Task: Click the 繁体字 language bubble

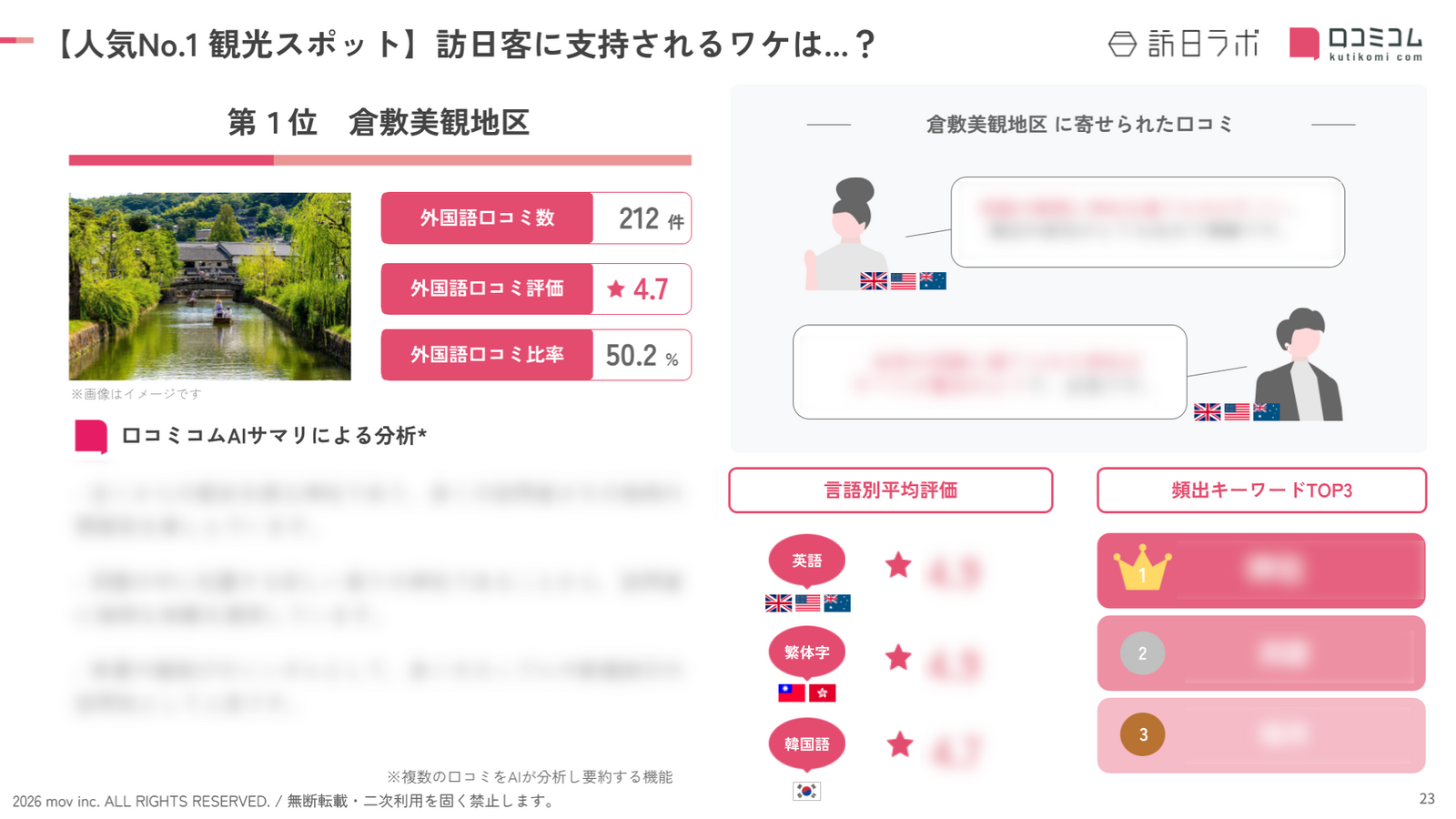Action: point(806,652)
